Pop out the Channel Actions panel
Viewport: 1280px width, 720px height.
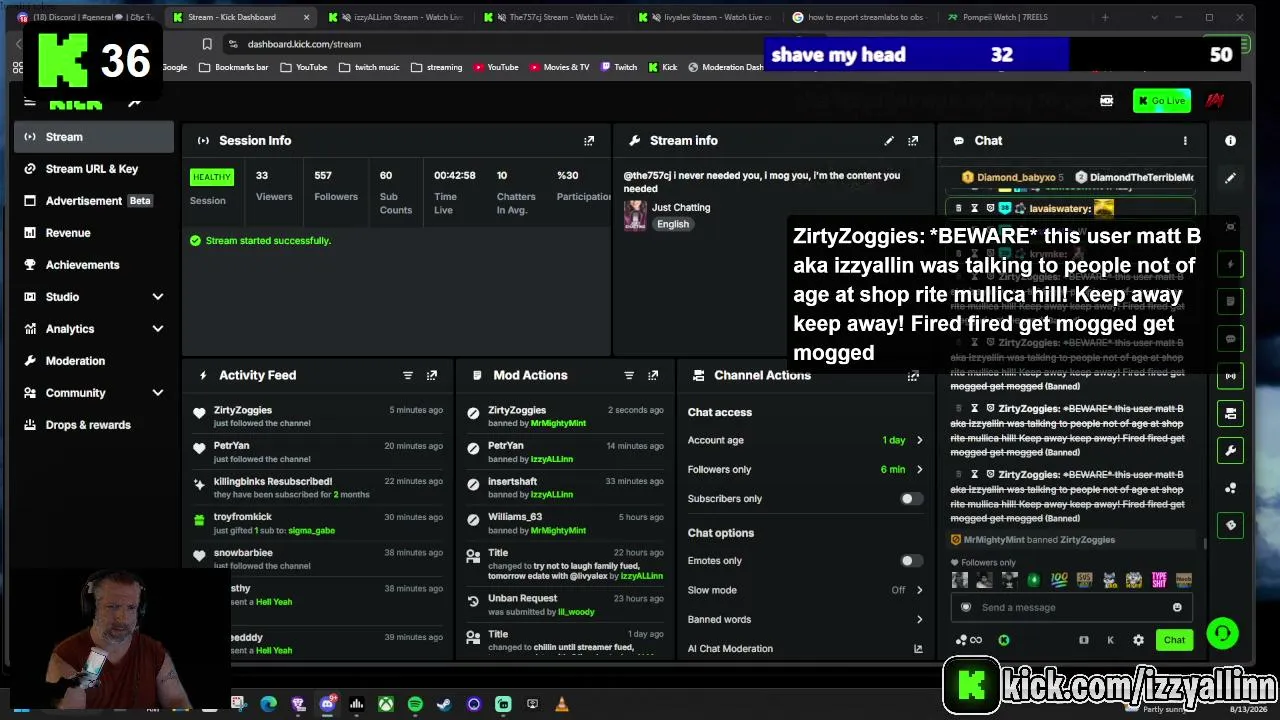[913, 375]
